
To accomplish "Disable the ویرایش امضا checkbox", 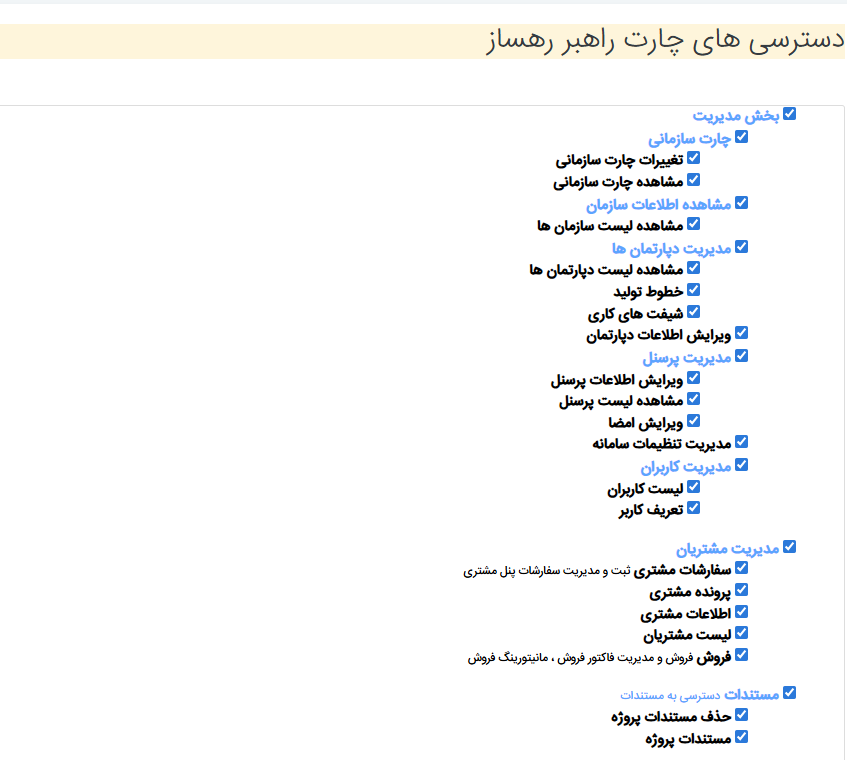I will [693, 421].
